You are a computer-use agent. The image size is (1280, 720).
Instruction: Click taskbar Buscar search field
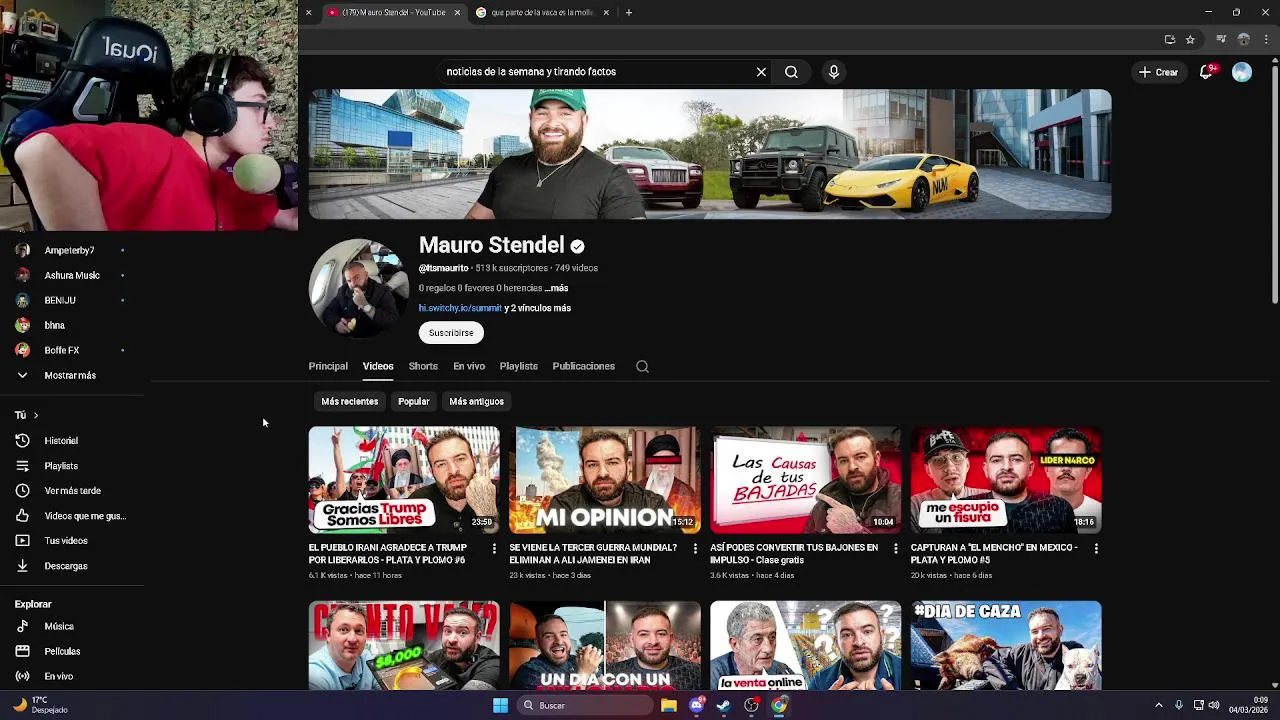pyautogui.click(x=586, y=705)
